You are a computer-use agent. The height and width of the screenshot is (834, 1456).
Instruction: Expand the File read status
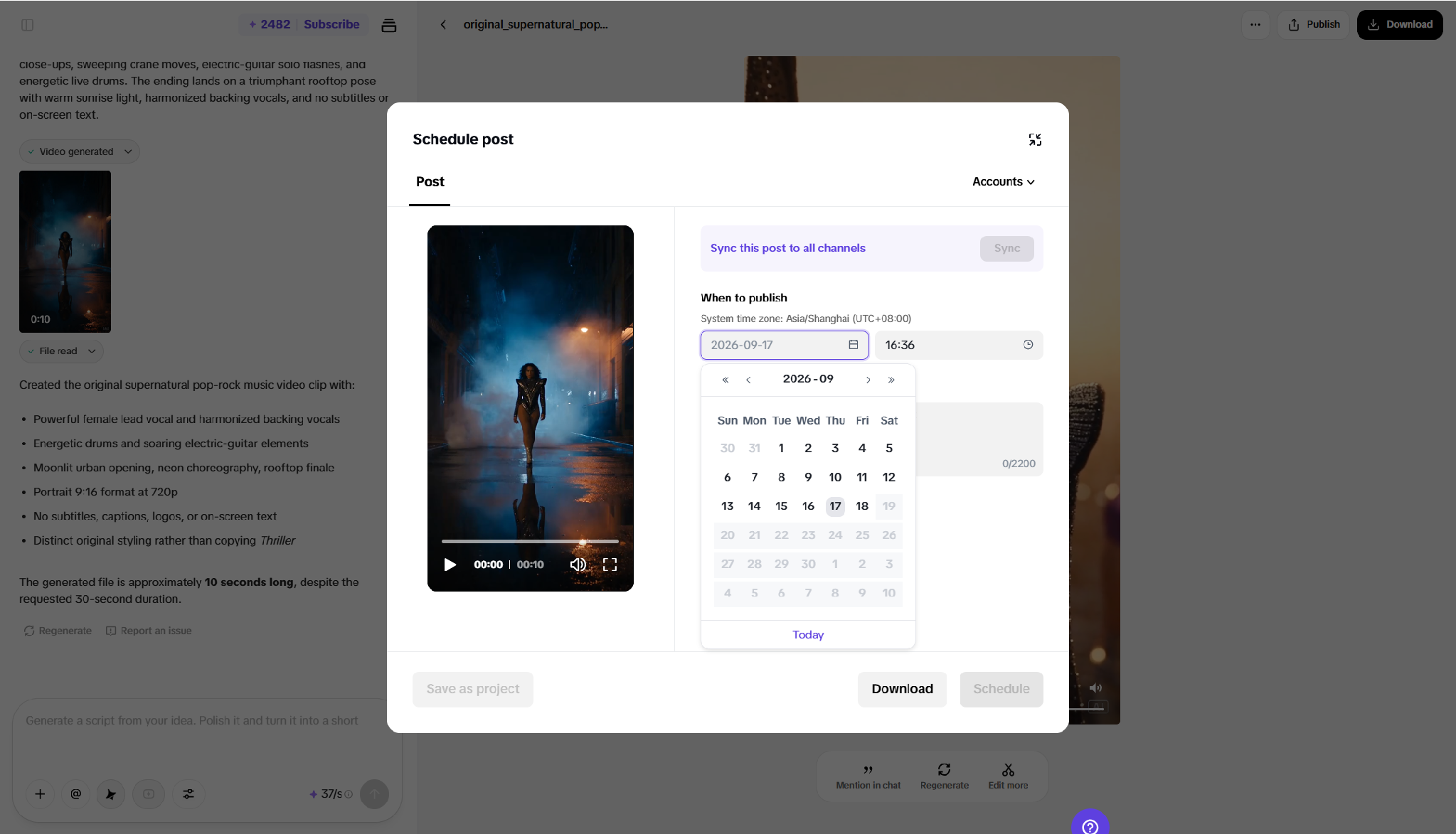[x=61, y=351]
